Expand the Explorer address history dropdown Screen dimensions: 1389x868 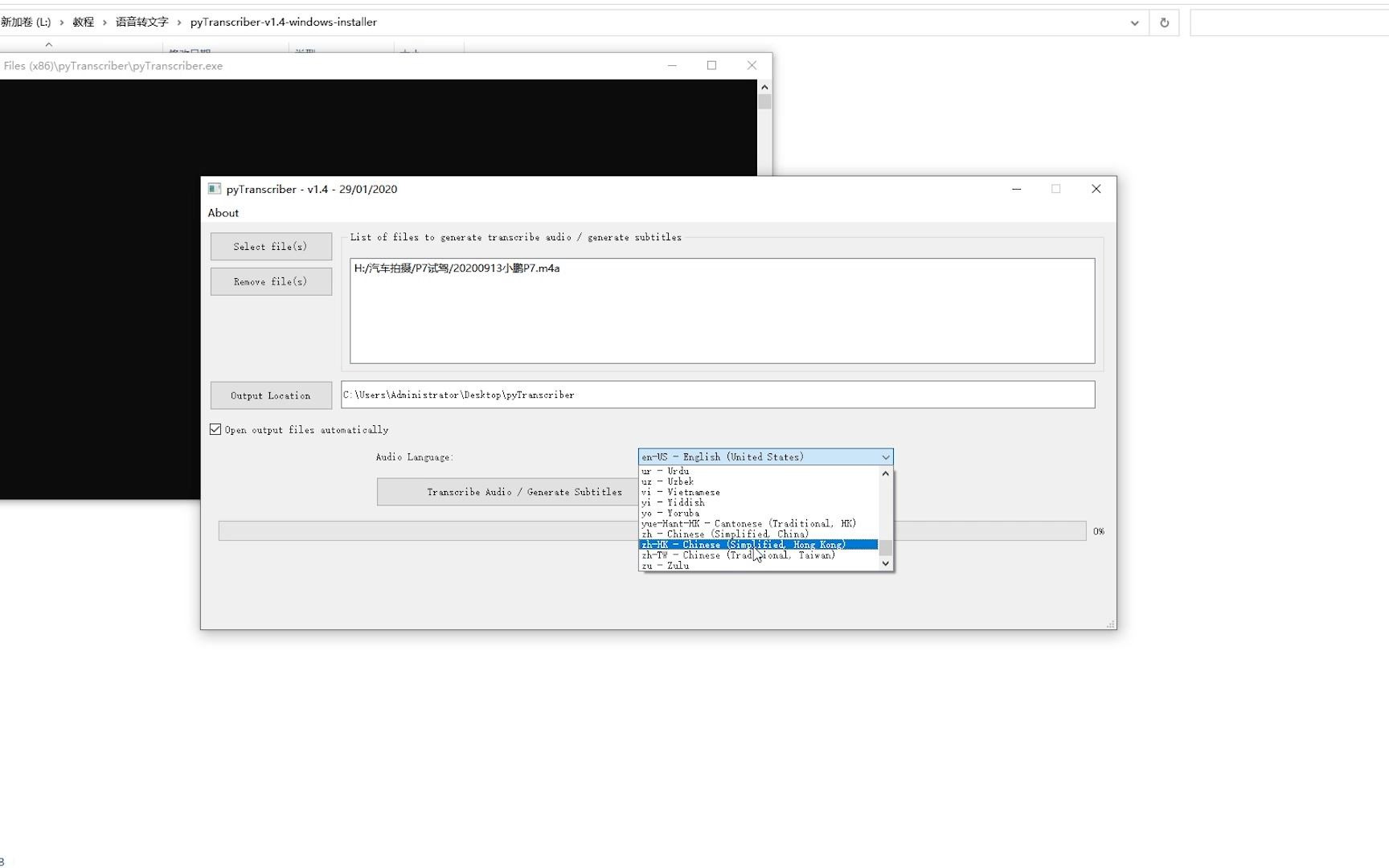tap(1134, 23)
